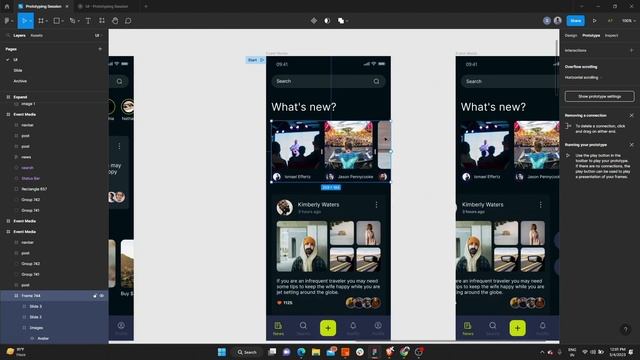Switch to the Layers tab
640x360 pixels.
[x=19, y=36]
